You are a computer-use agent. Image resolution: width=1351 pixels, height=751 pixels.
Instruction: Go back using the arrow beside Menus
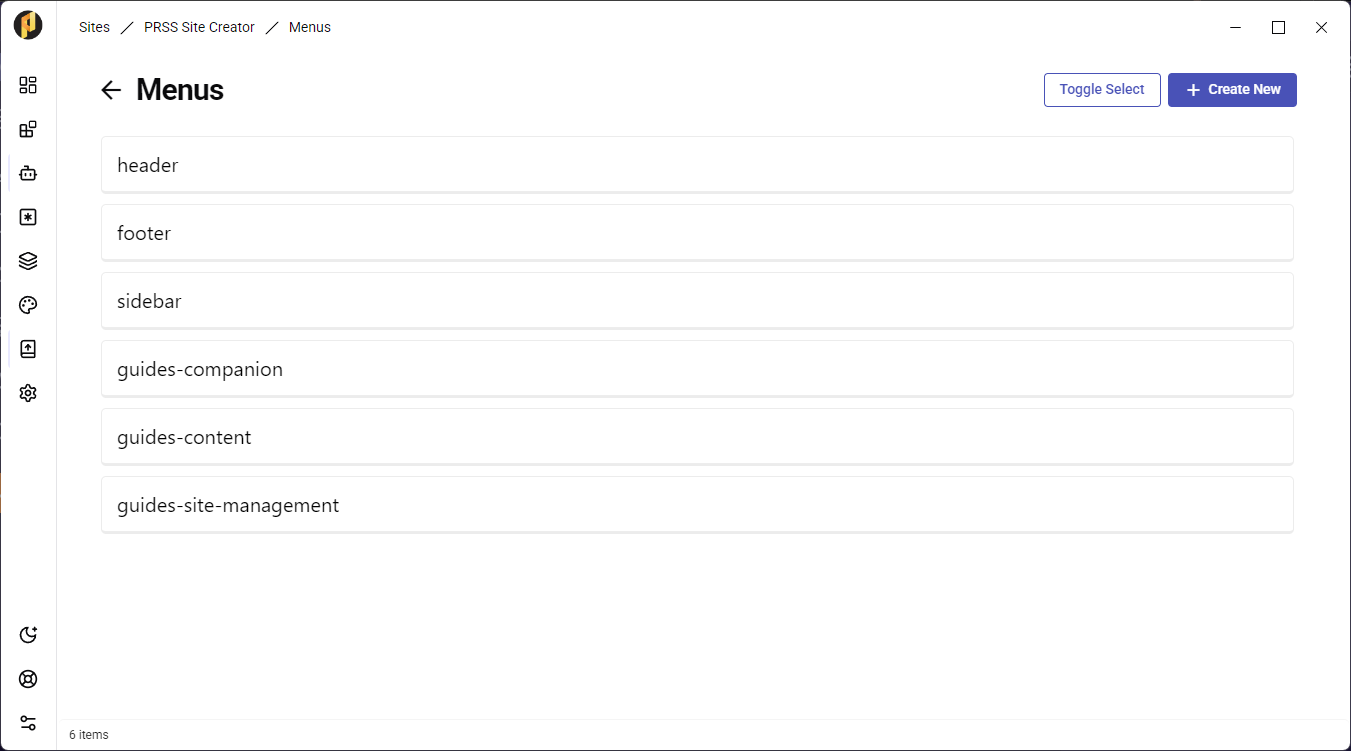click(111, 90)
